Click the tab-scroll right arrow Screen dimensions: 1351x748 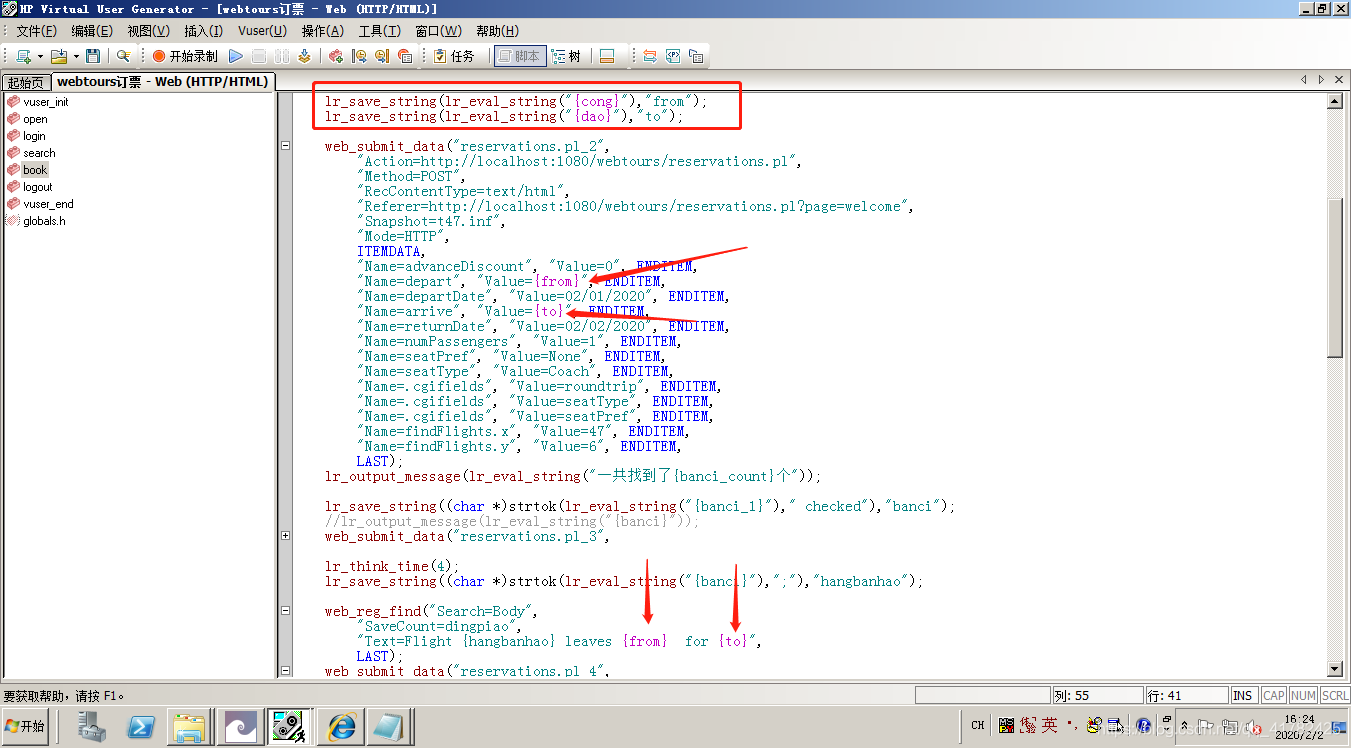(1321, 79)
